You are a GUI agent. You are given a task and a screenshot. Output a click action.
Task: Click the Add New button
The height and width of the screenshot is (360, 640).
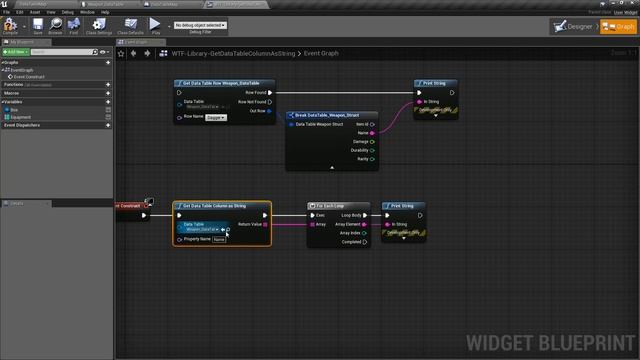pyautogui.click(x=16, y=52)
